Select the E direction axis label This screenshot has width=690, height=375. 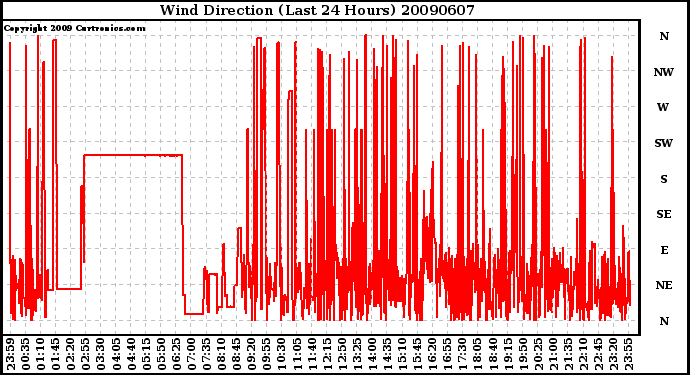click(664, 250)
